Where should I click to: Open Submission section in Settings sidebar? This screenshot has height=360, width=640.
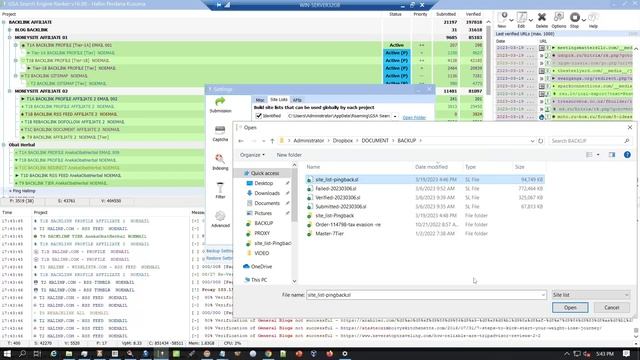[x=220, y=105]
